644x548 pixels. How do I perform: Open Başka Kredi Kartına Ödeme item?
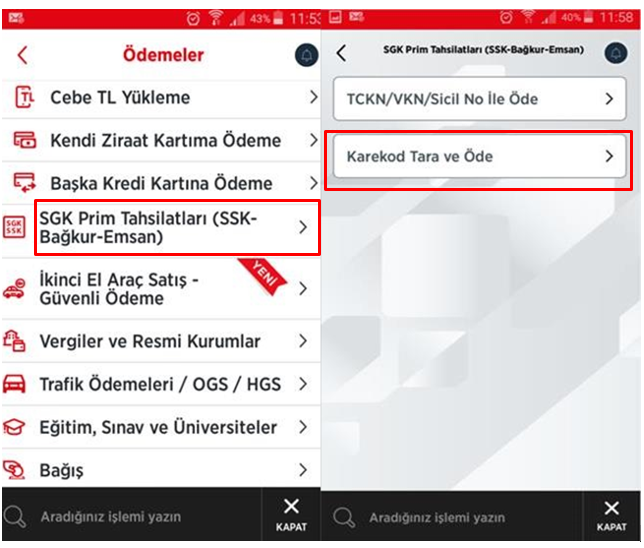161,183
